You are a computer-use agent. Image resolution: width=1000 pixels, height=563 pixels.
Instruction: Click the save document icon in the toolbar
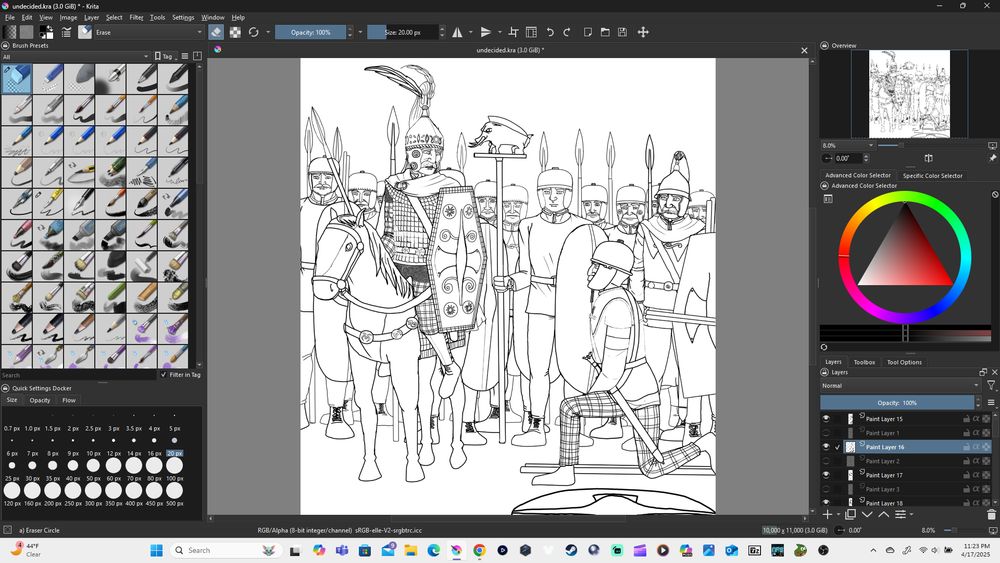pos(622,32)
